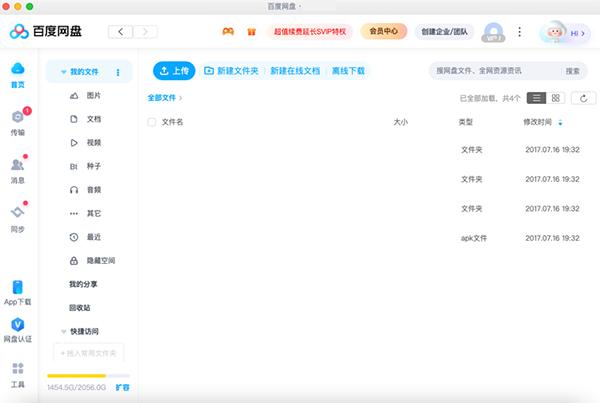Viewport: 600px width, 403px height.
Task: Expand the 全部文件 breadcrumb chevron
Action: click(x=180, y=98)
